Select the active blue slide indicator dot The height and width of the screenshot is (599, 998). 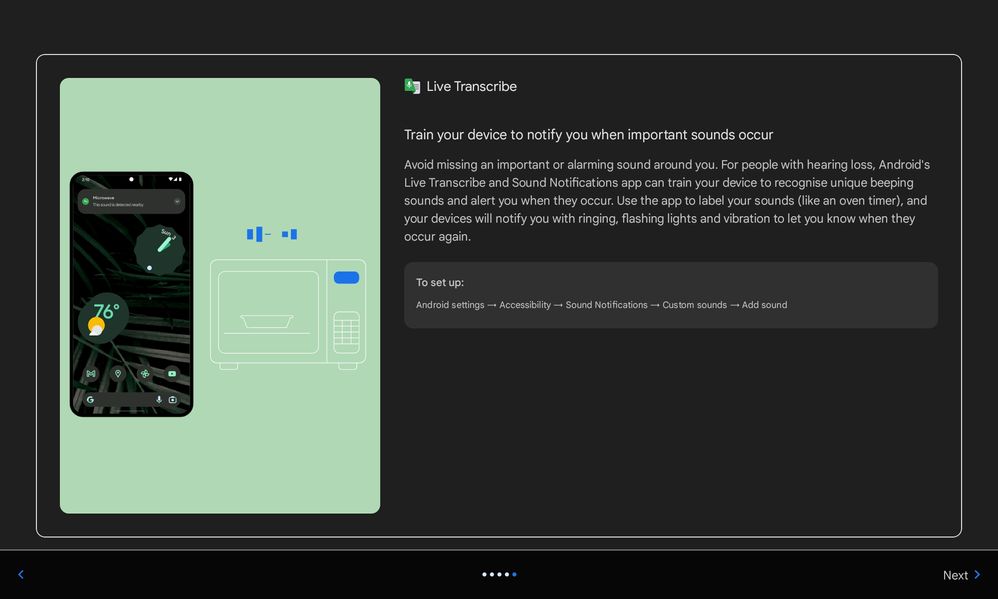514,574
